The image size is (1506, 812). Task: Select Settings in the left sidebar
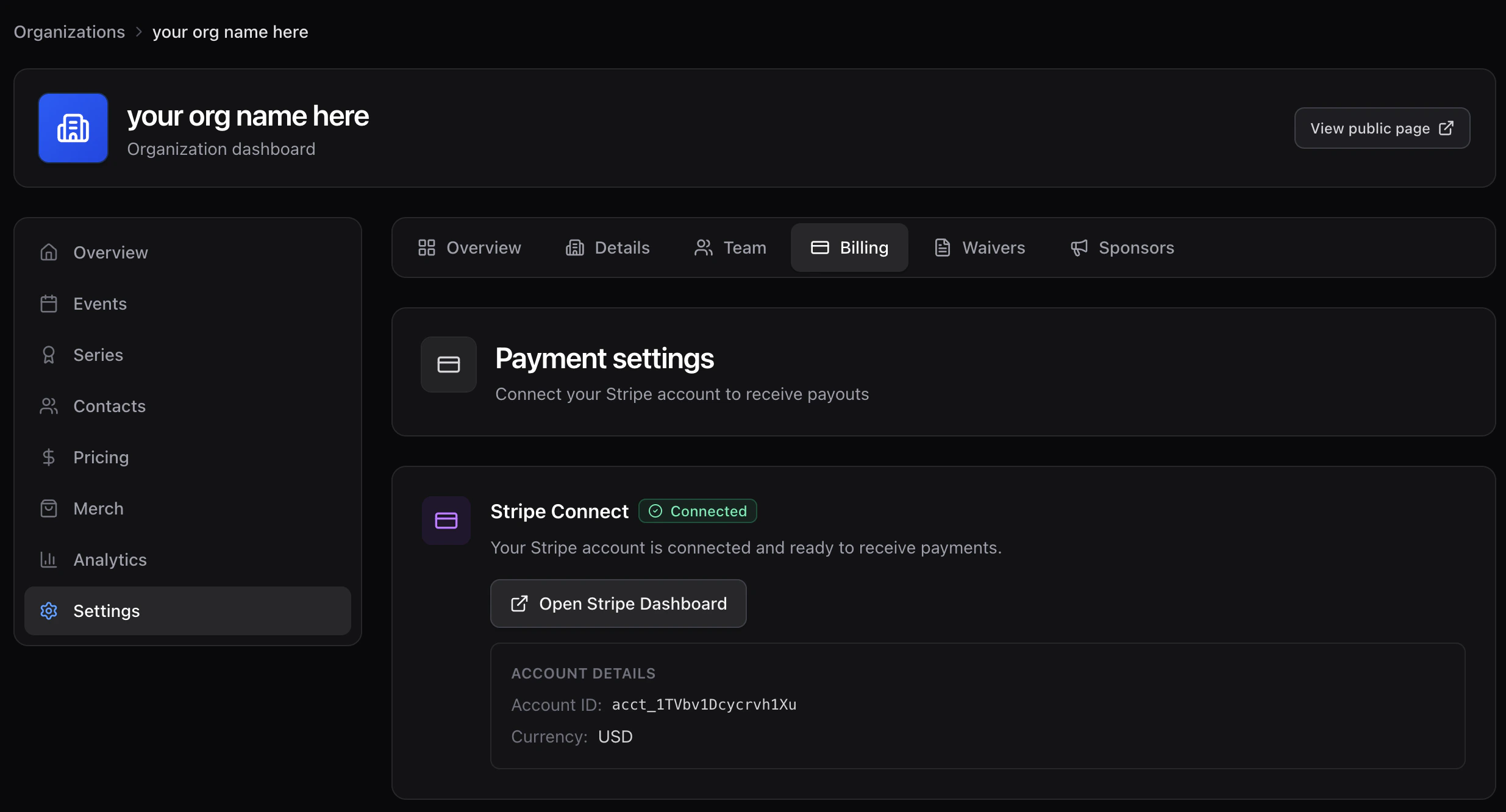click(188, 611)
